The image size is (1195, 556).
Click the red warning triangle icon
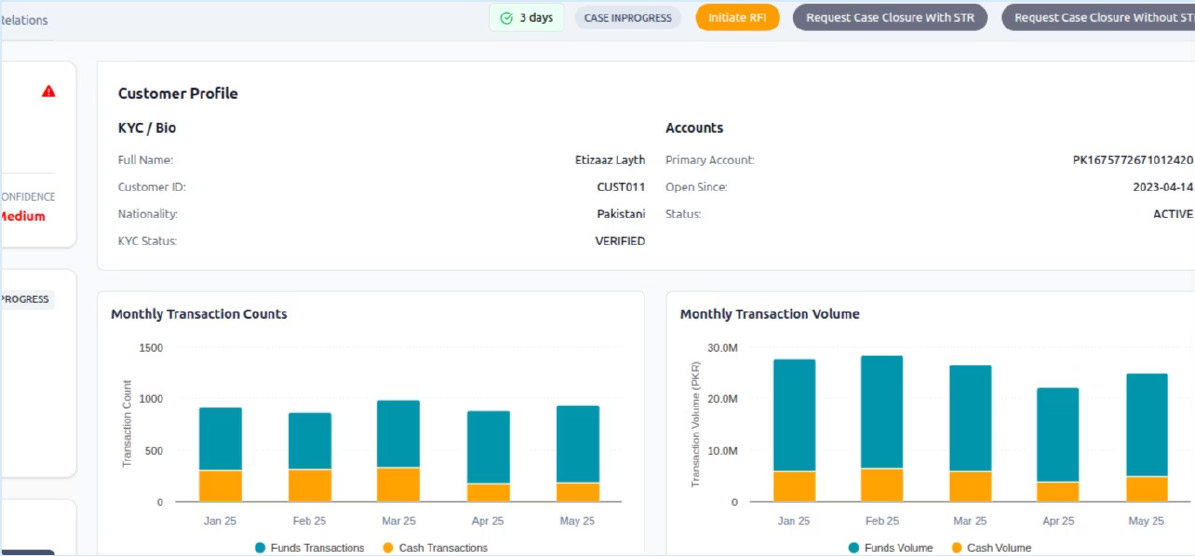tap(48, 91)
